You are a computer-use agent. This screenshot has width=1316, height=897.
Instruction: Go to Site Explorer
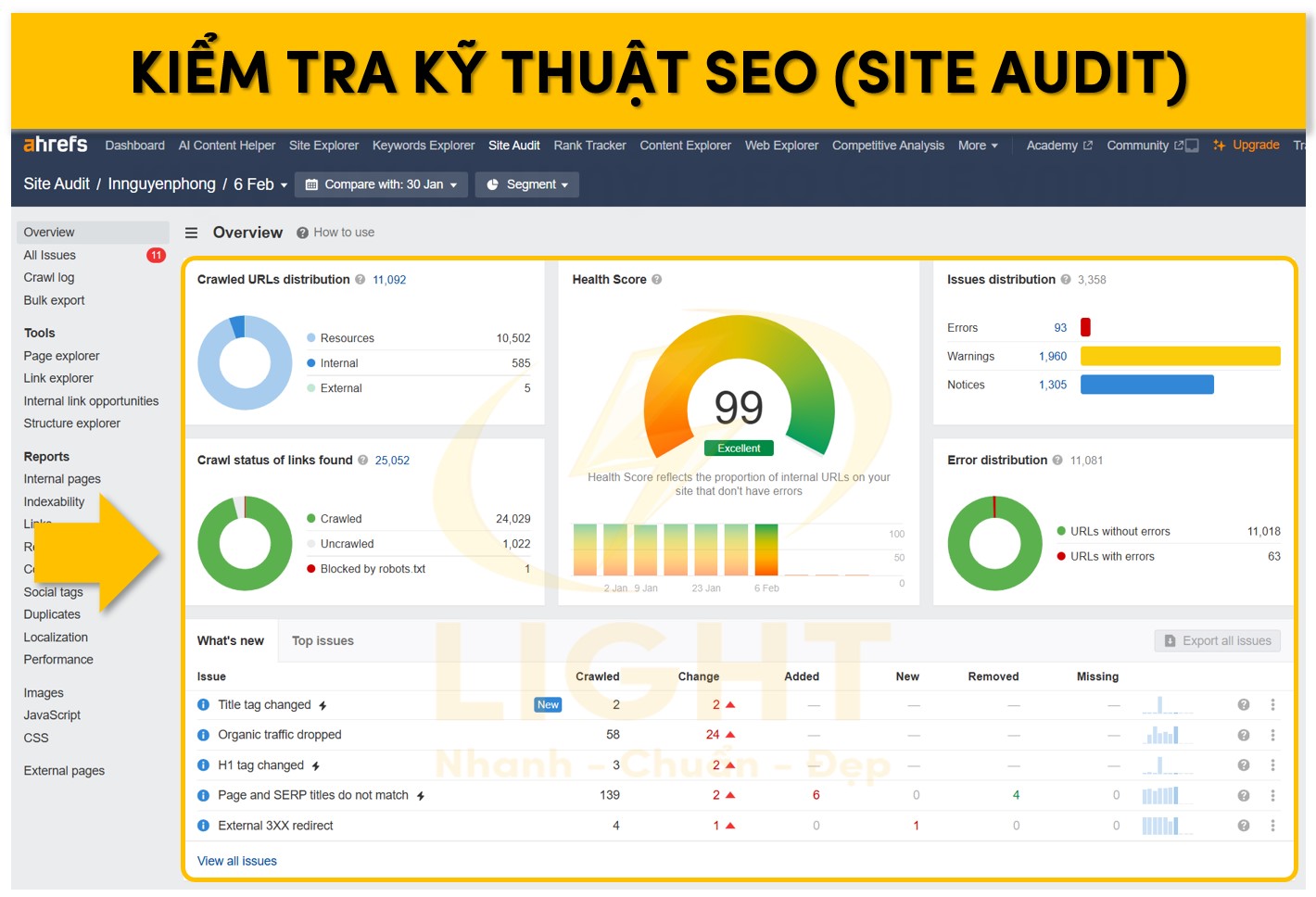323,145
